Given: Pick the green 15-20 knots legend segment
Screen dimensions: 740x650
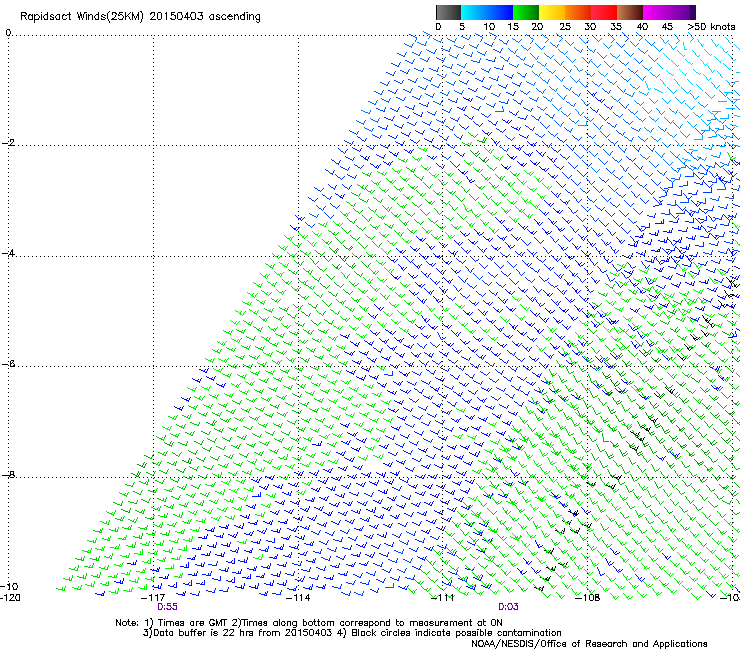Looking at the screenshot, I should [526, 12].
